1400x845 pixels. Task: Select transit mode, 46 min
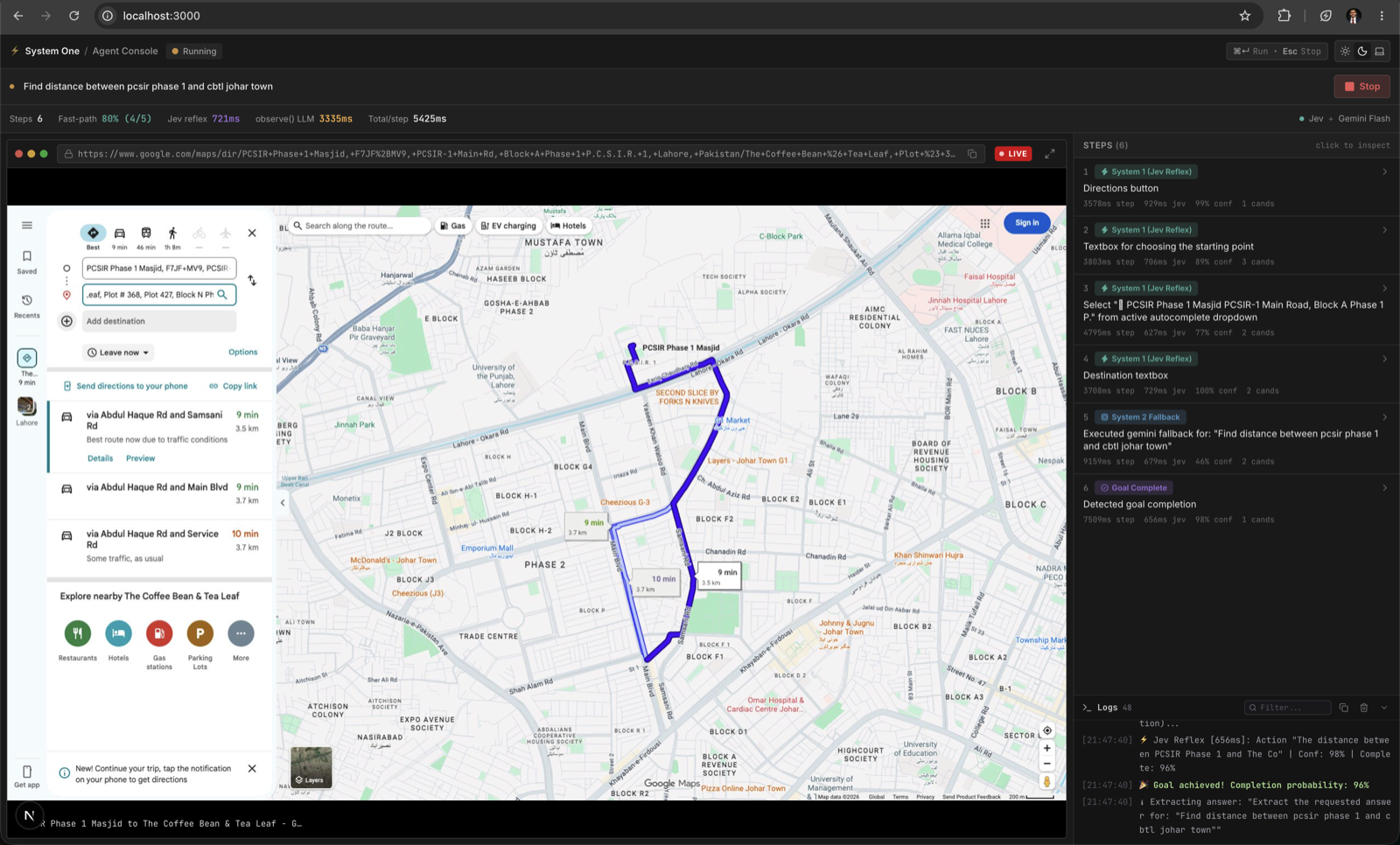click(146, 236)
